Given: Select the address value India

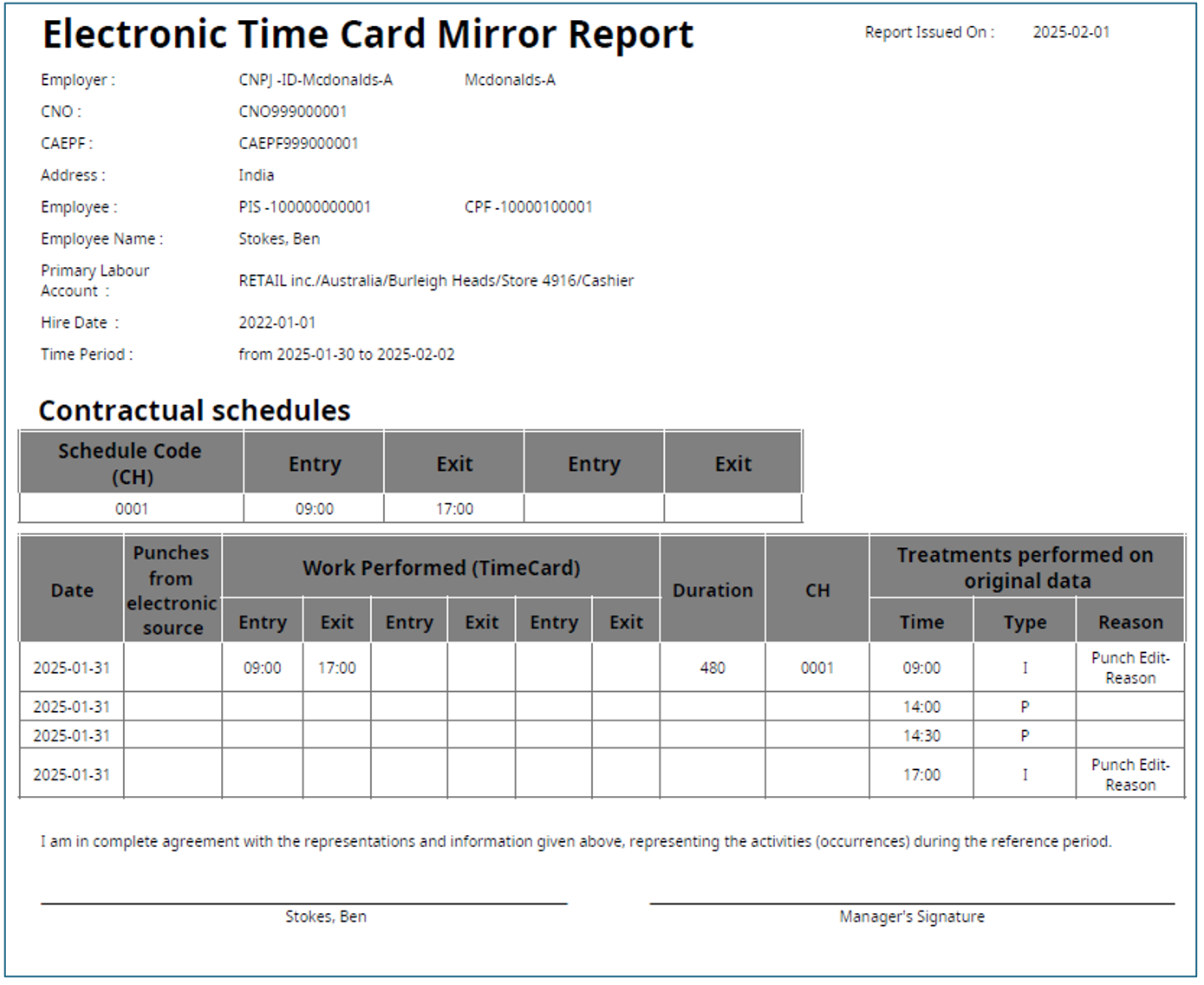Looking at the screenshot, I should 256,175.
